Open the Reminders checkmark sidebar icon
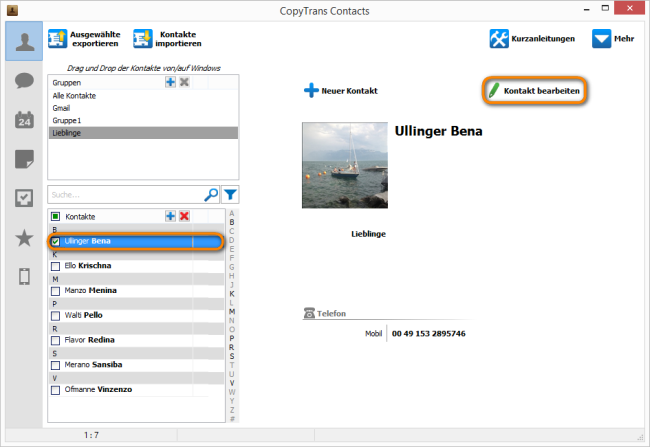The width and height of the screenshot is (650, 447). click(24, 198)
